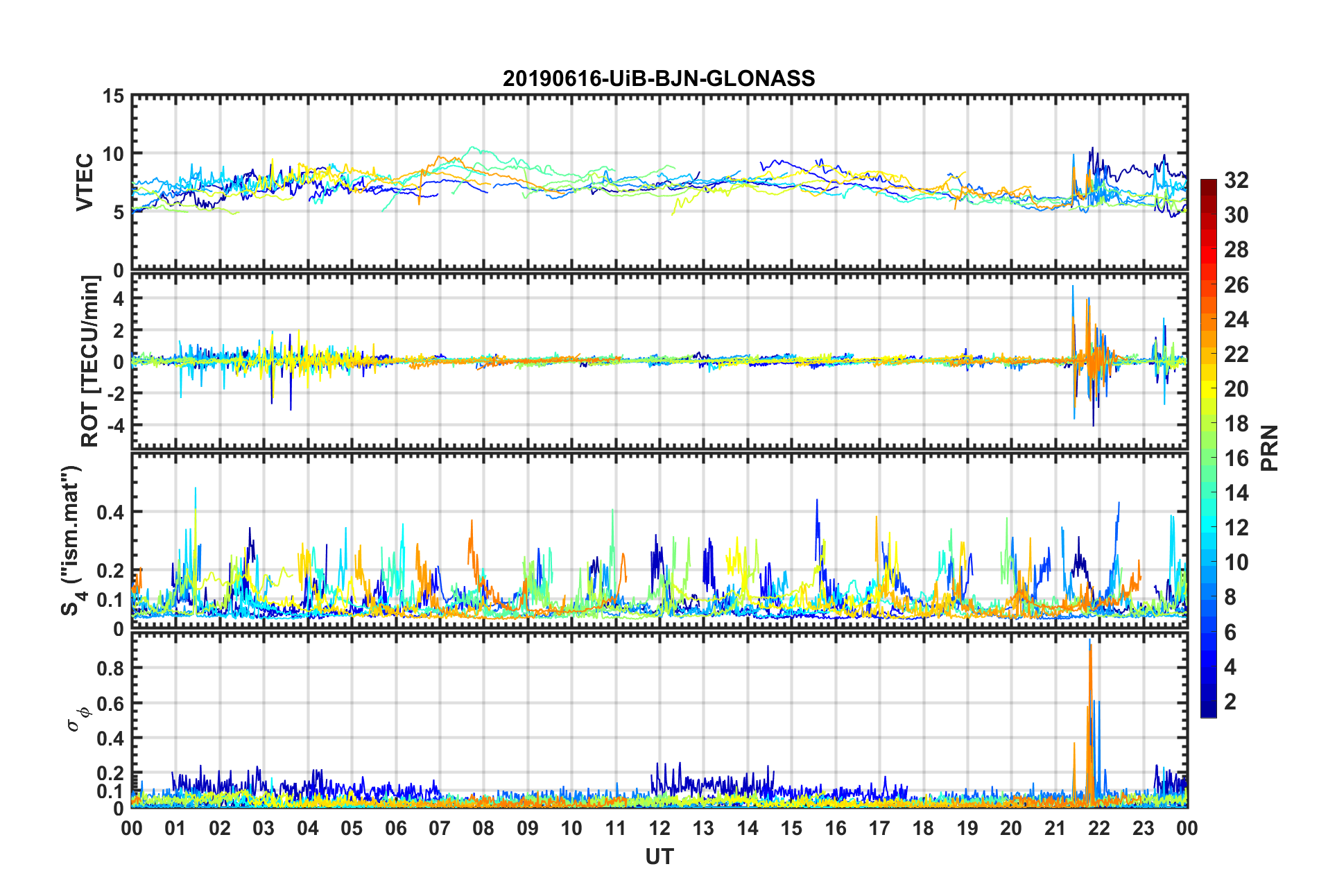Select the 0.6 tick on sigma phi axis
Image resolution: width=1319 pixels, height=896 pixels.
(x=110, y=703)
